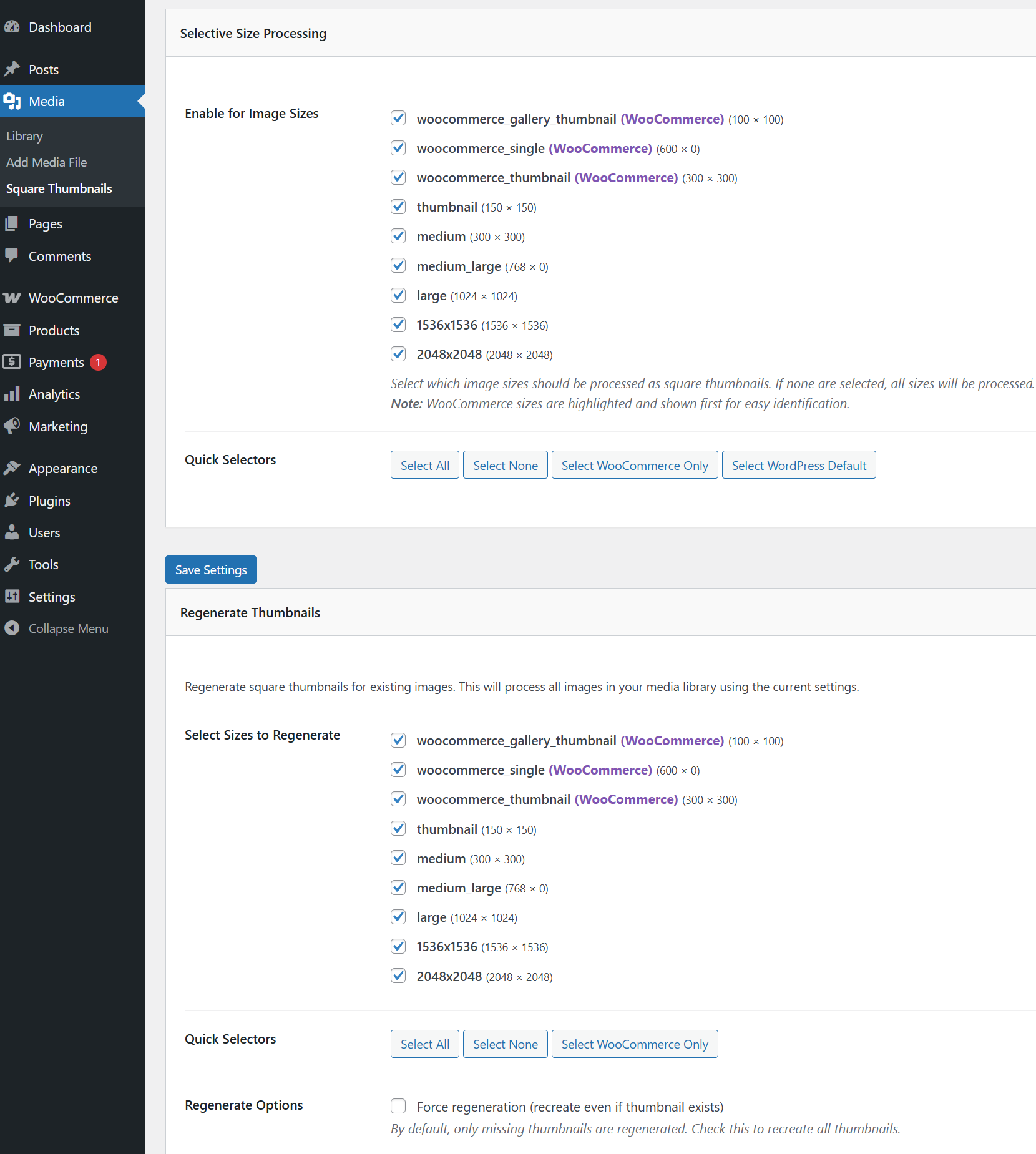Uncheck large (1024 × 1024) in Enable for Image Sizes
This screenshot has height=1154, width=1036.
tap(398, 295)
